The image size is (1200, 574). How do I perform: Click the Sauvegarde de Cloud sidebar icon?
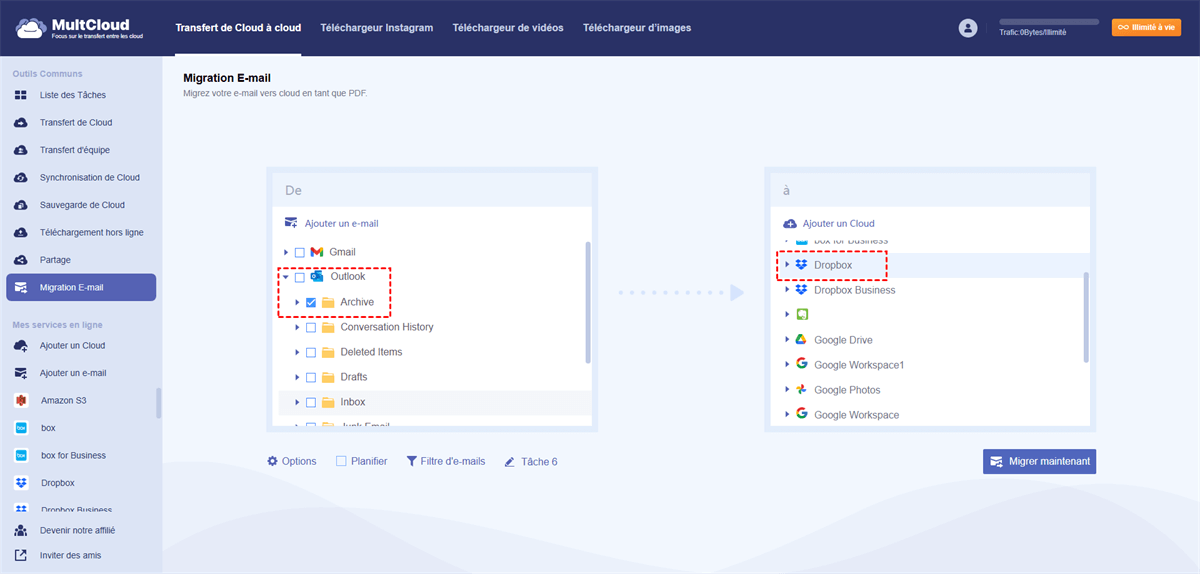(x=21, y=205)
